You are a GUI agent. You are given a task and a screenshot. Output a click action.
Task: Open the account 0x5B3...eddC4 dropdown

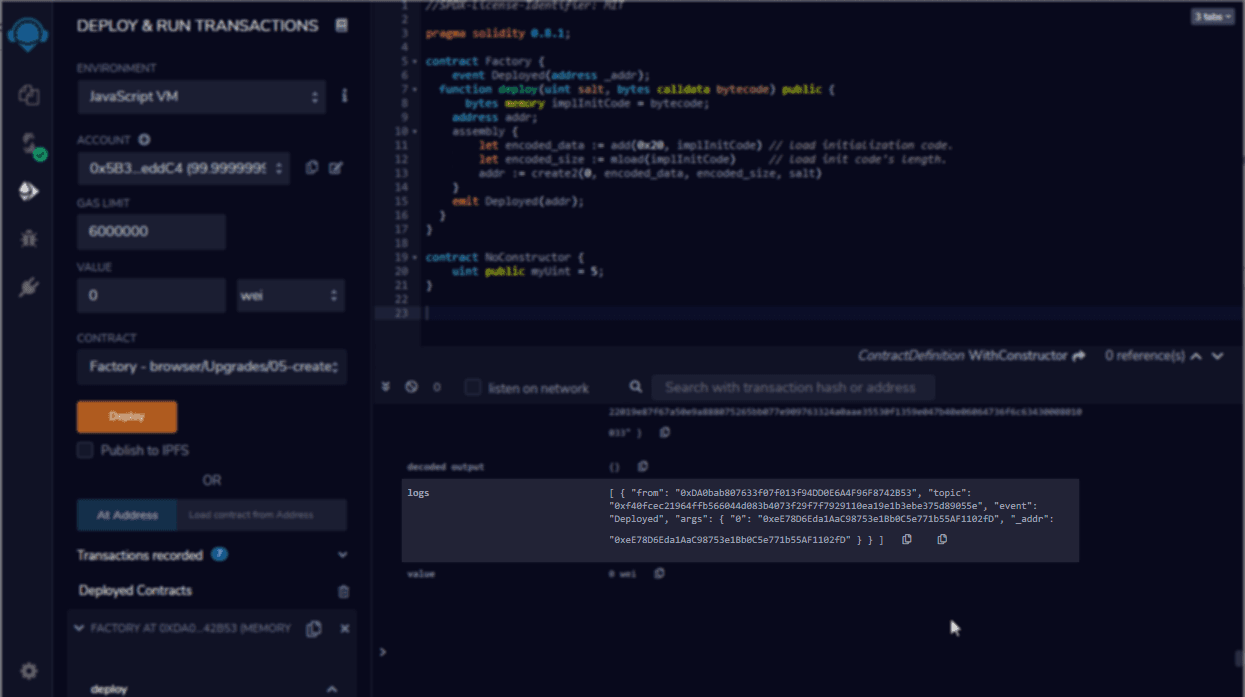pyautogui.click(x=183, y=169)
